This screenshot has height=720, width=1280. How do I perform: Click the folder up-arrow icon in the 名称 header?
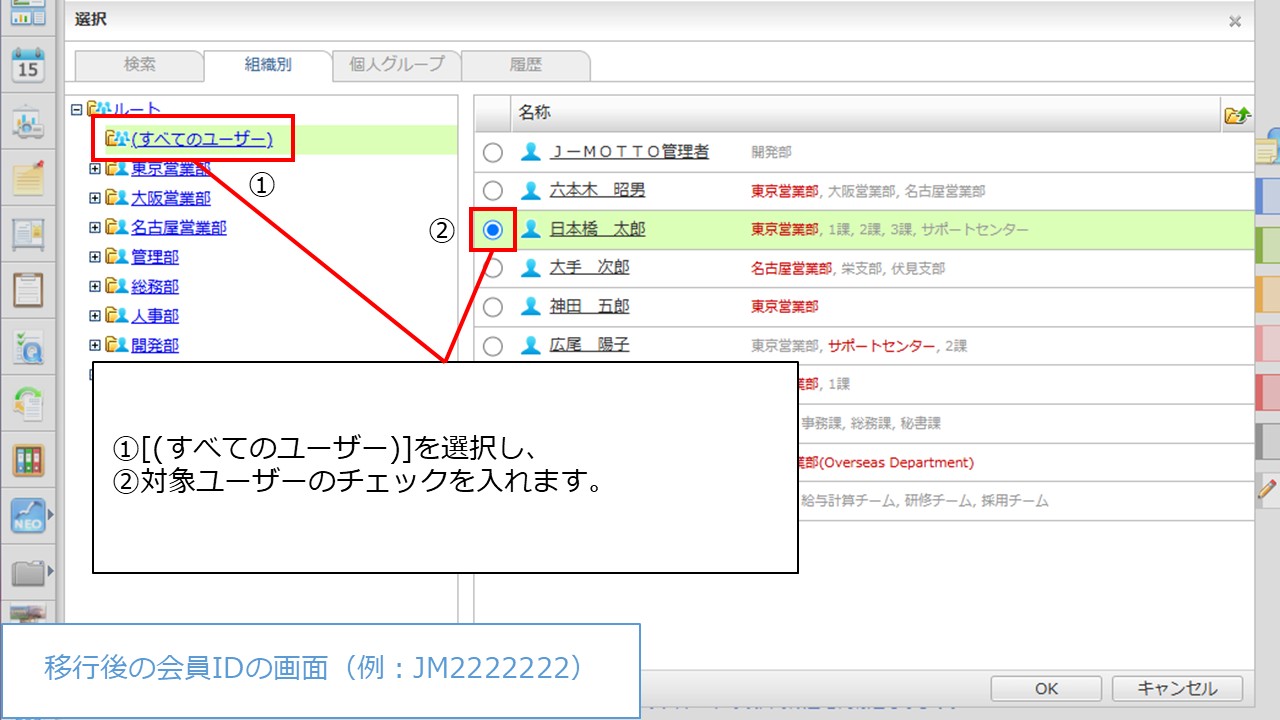pos(1237,115)
